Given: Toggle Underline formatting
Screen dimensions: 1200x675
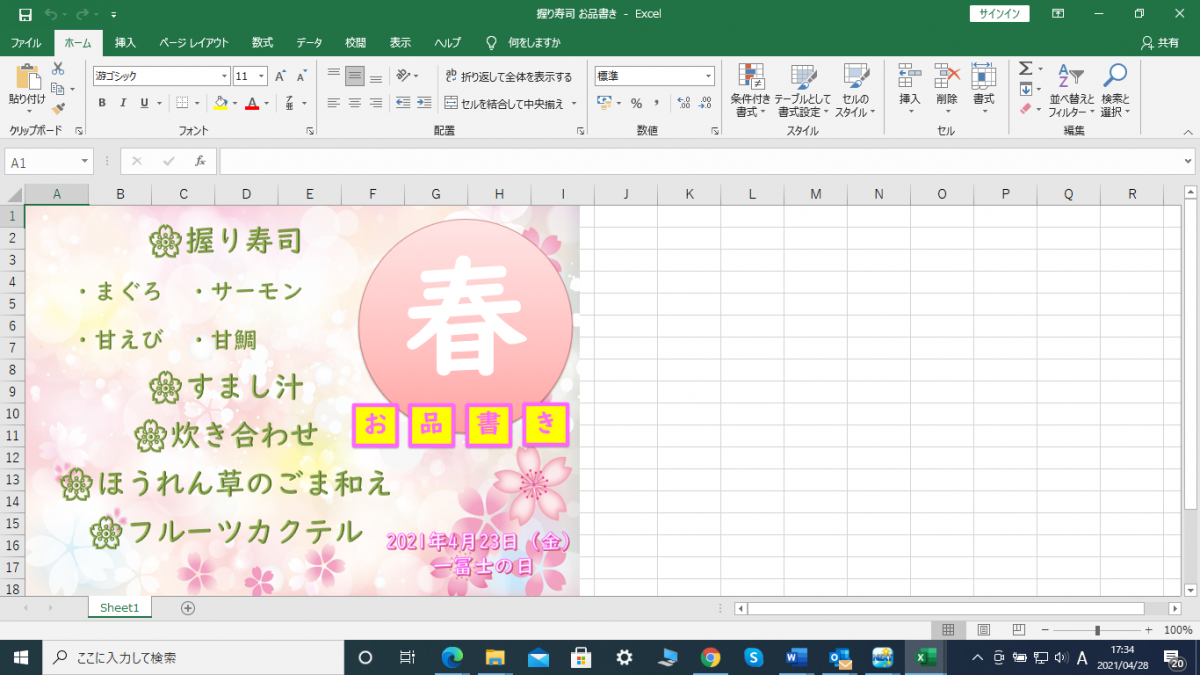Looking at the screenshot, I should [x=144, y=103].
